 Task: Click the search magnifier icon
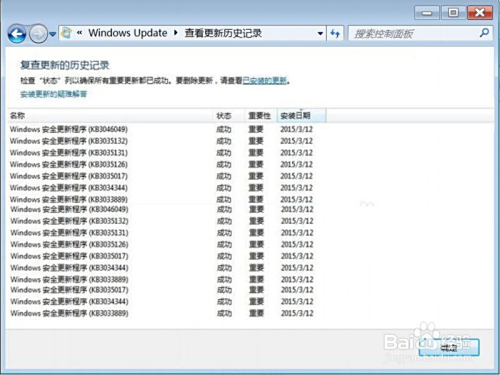[484, 33]
